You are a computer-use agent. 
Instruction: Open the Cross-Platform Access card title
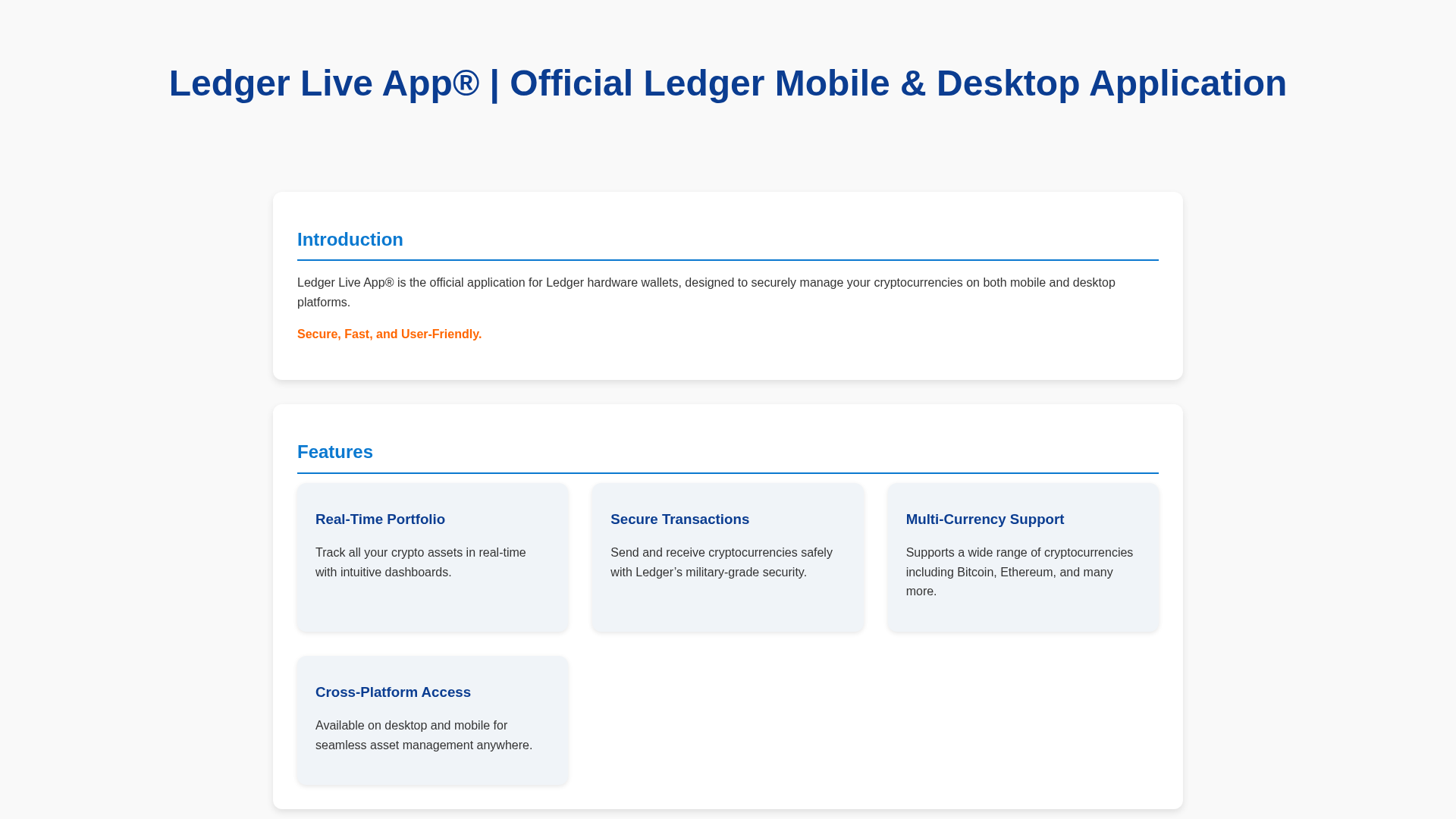[393, 692]
